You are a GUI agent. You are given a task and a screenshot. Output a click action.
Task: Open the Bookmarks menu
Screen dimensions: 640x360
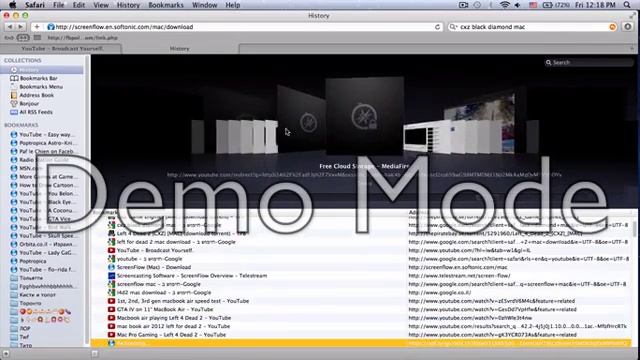coord(166,5)
